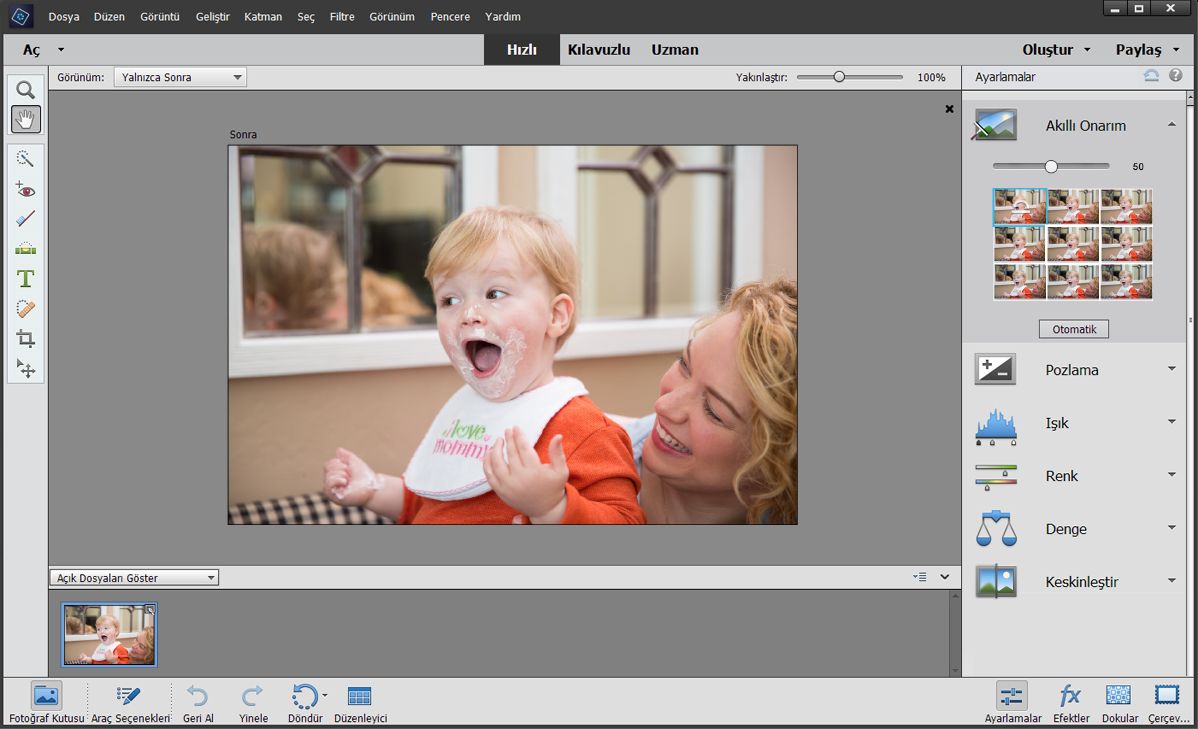Select the Whiten Teeth brush tool
The height and width of the screenshot is (729, 1198).
pyautogui.click(x=26, y=219)
